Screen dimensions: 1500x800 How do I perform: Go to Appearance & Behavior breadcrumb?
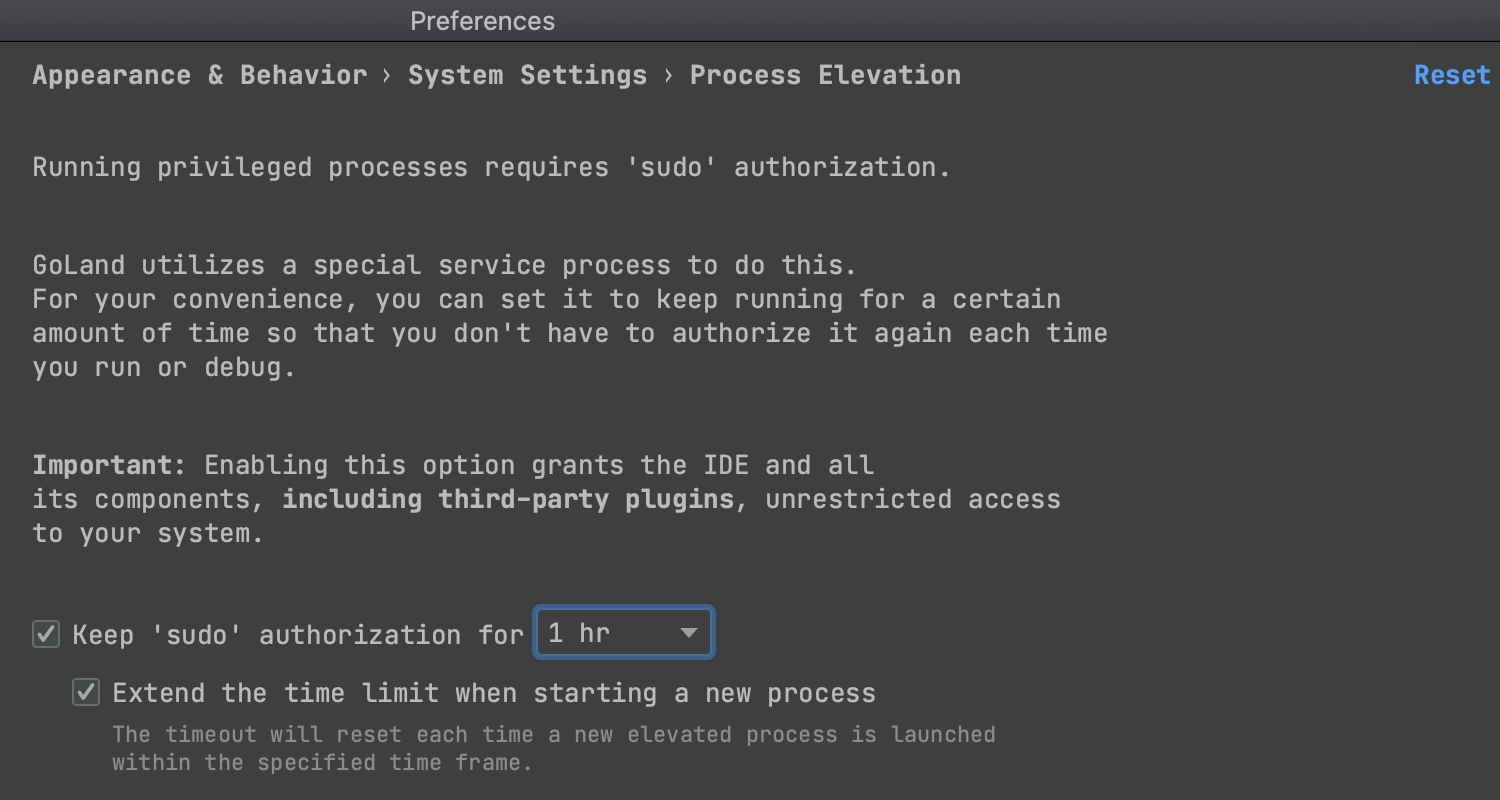point(200,75)
